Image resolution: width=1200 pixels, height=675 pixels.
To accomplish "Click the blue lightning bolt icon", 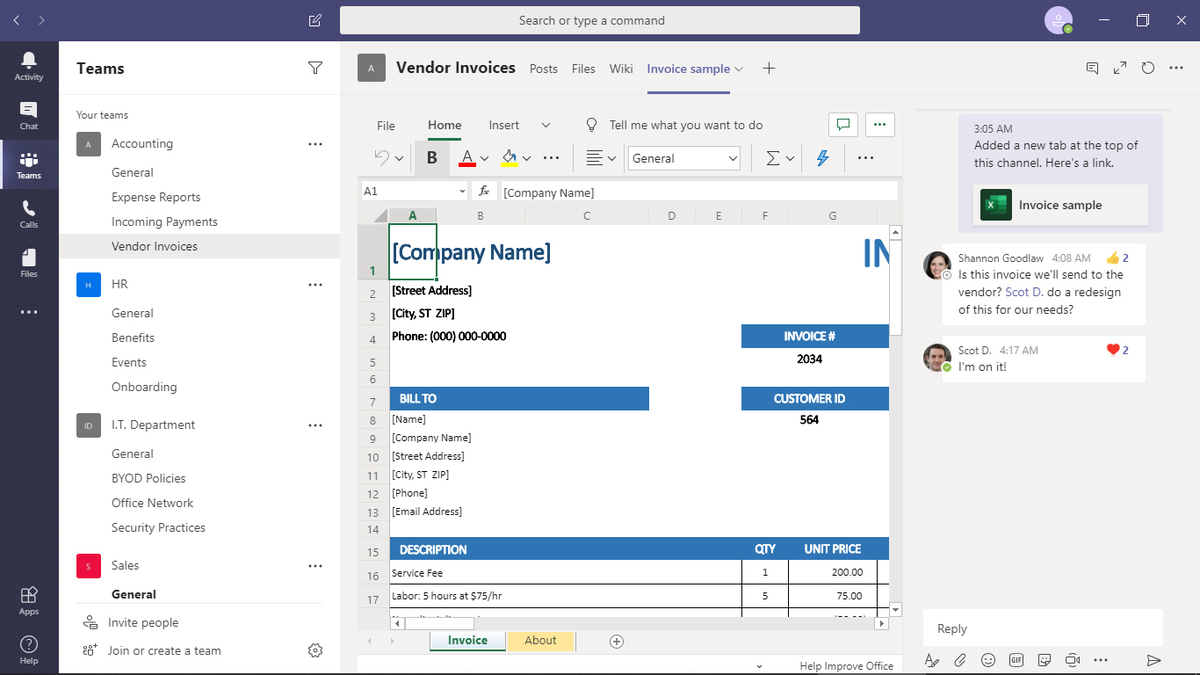I will pyautogui.click(x=823, y=158).
